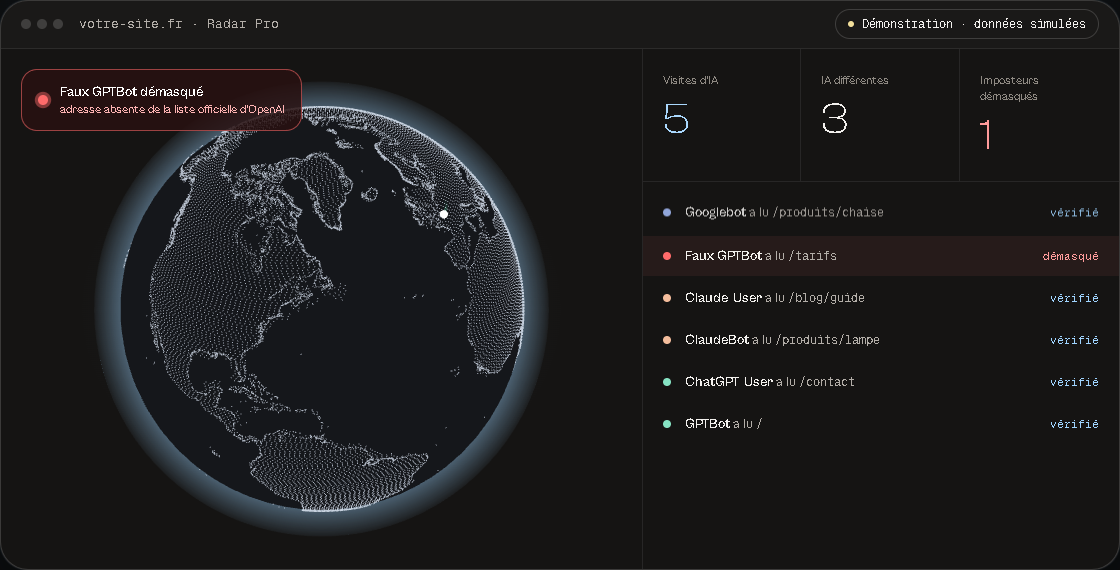Click the red dot beside Faux GPTBot row
1120x570 pixels.
667,256
